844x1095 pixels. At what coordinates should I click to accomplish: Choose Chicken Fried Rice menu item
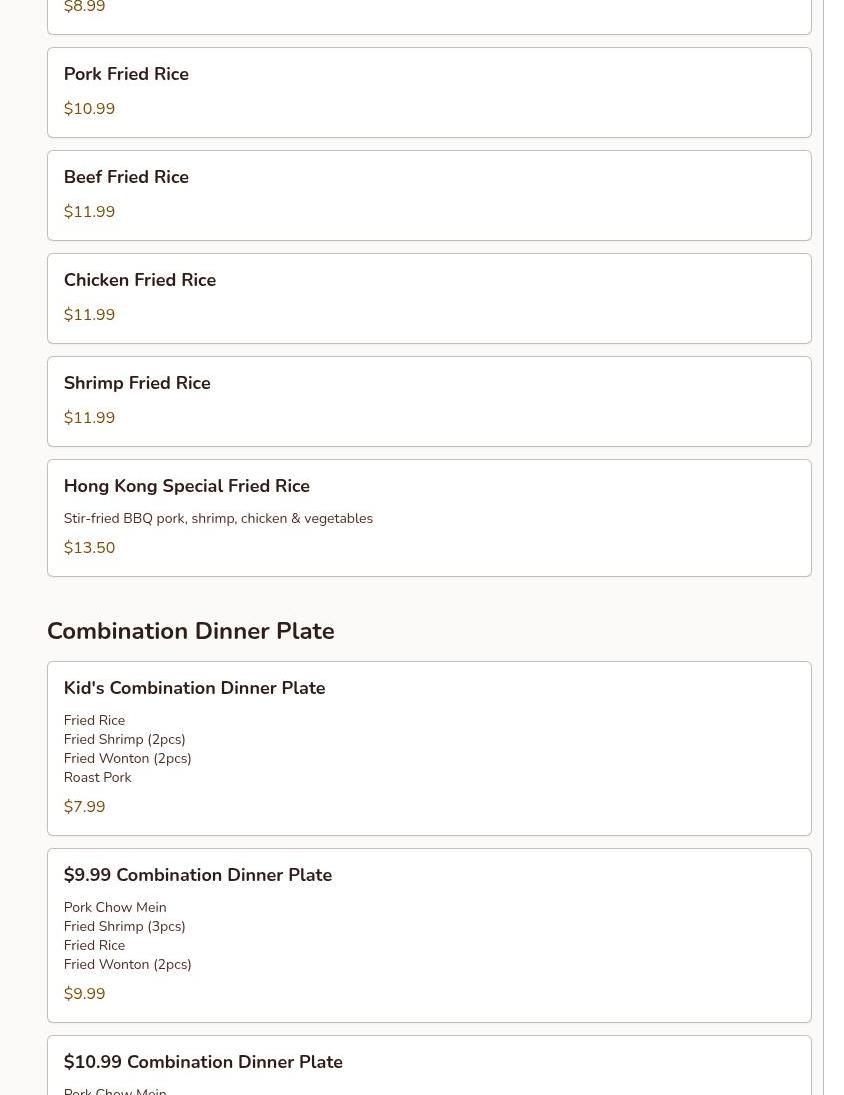coord(429,298)
